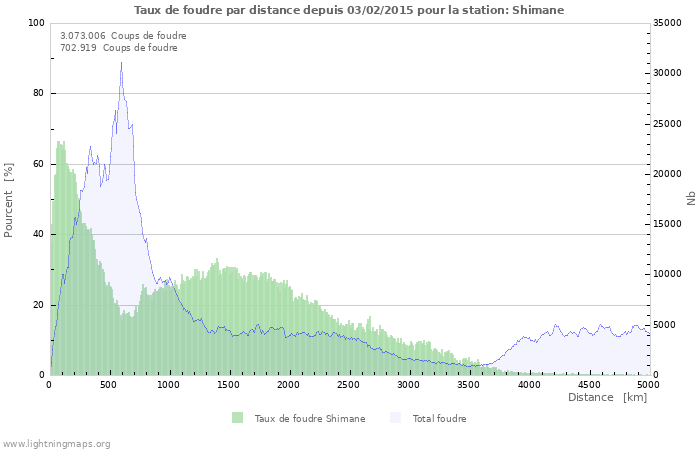Select the 'Taux de foudre Shimane' legend label

point(309,419)
